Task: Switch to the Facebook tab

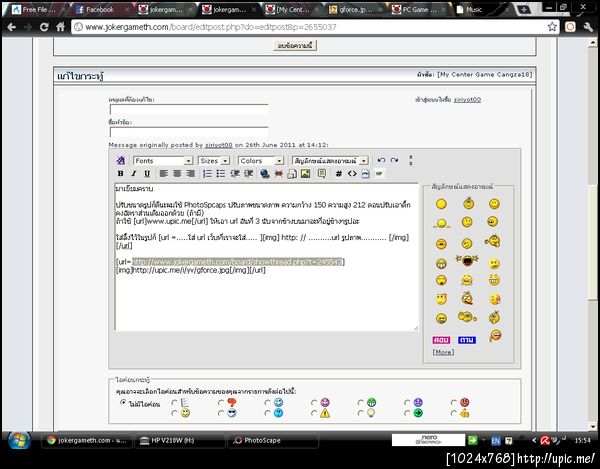Action: tap(100, 10)
